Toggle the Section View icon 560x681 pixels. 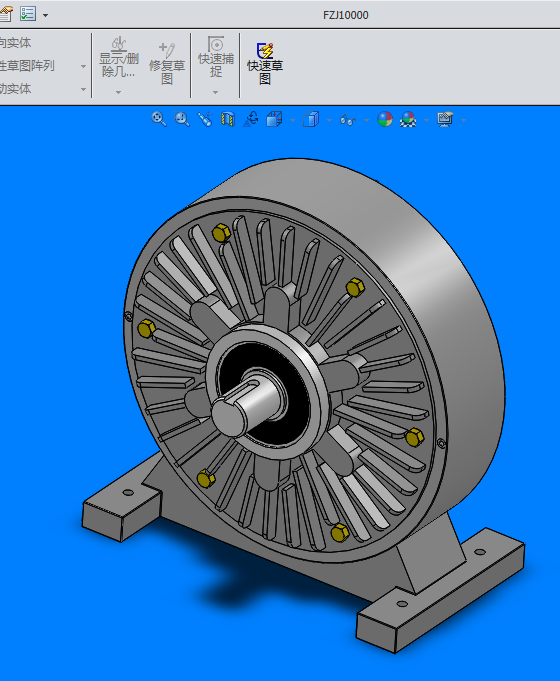(x=228, y=119)
